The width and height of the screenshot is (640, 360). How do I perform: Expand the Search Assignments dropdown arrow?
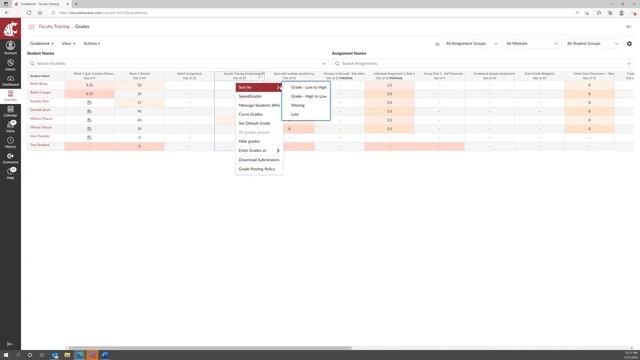coord(629,64)
